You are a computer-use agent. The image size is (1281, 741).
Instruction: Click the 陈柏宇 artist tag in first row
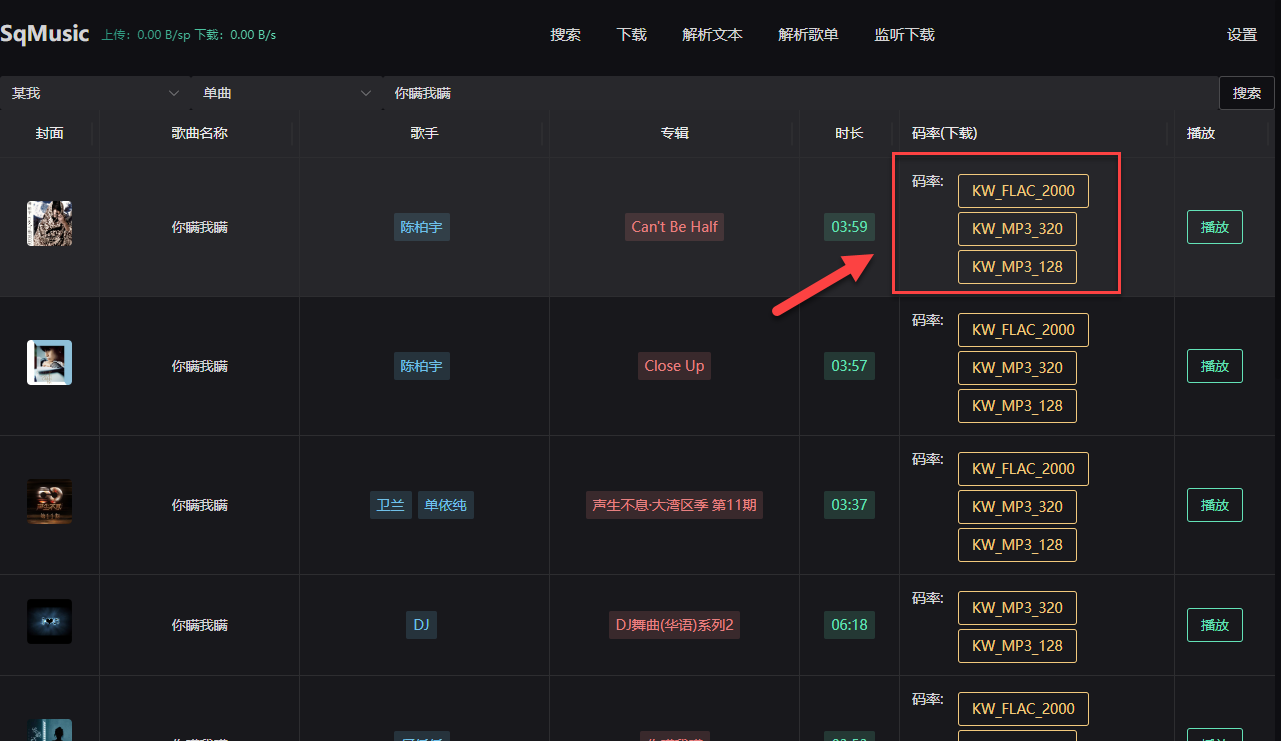pos(421,227)
